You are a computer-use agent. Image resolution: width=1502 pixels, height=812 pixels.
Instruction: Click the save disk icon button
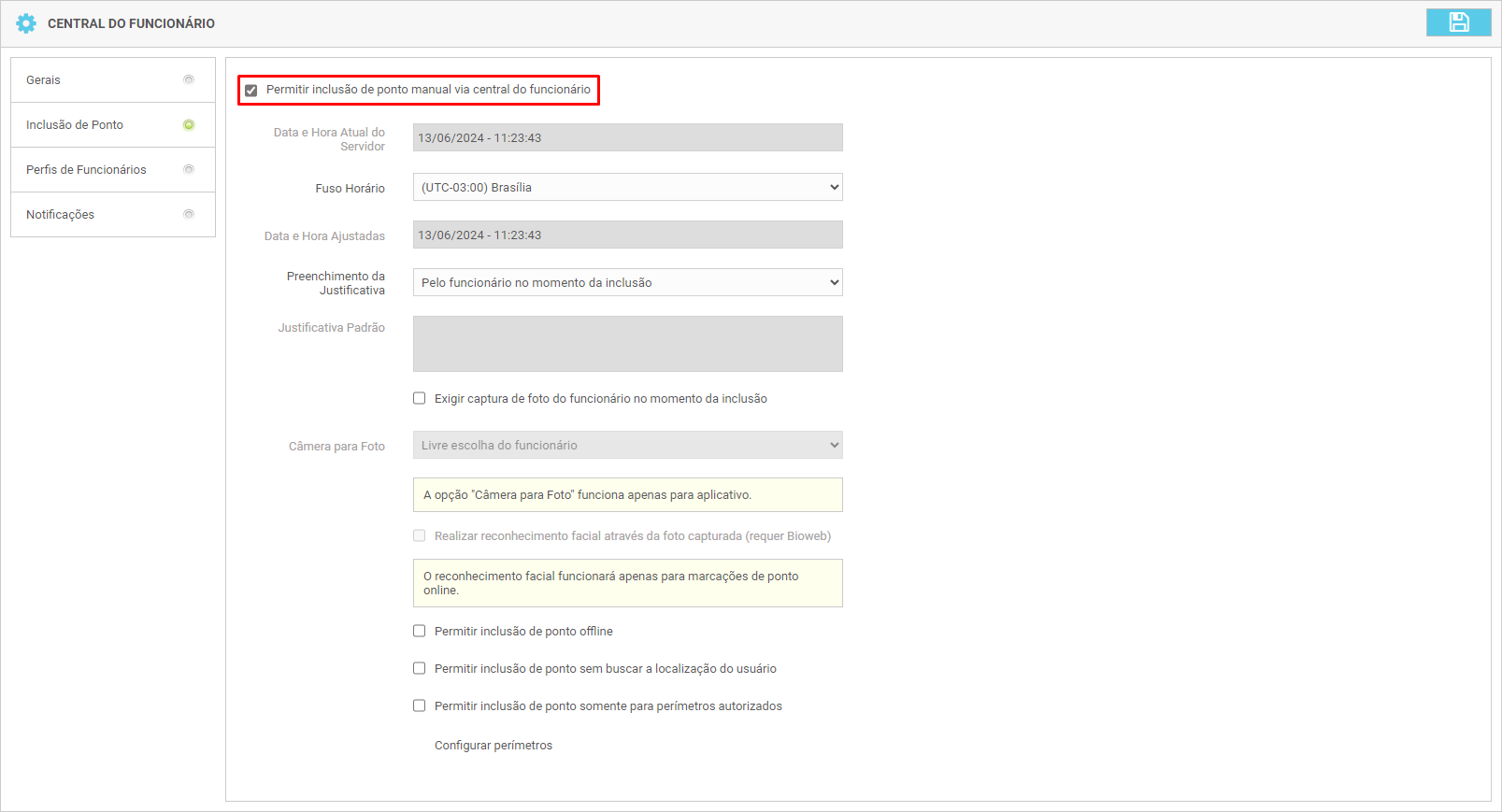[x=1458, y=22]
